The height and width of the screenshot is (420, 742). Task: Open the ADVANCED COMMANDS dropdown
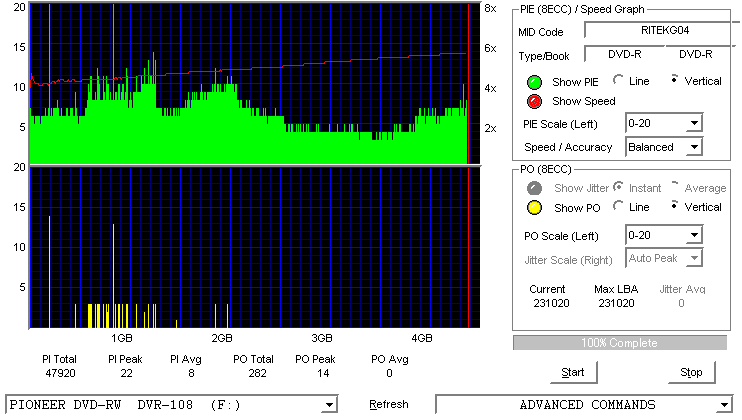[584, 405]
